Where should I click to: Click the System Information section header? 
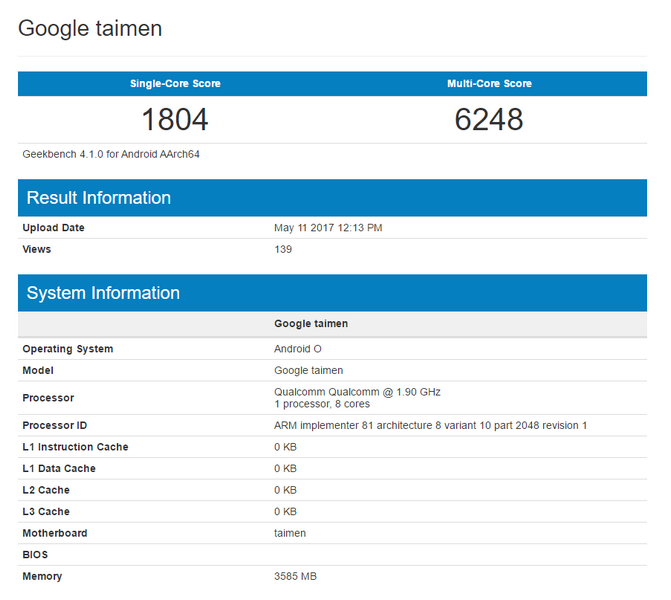pyautogui.click(x=103, y=293)
